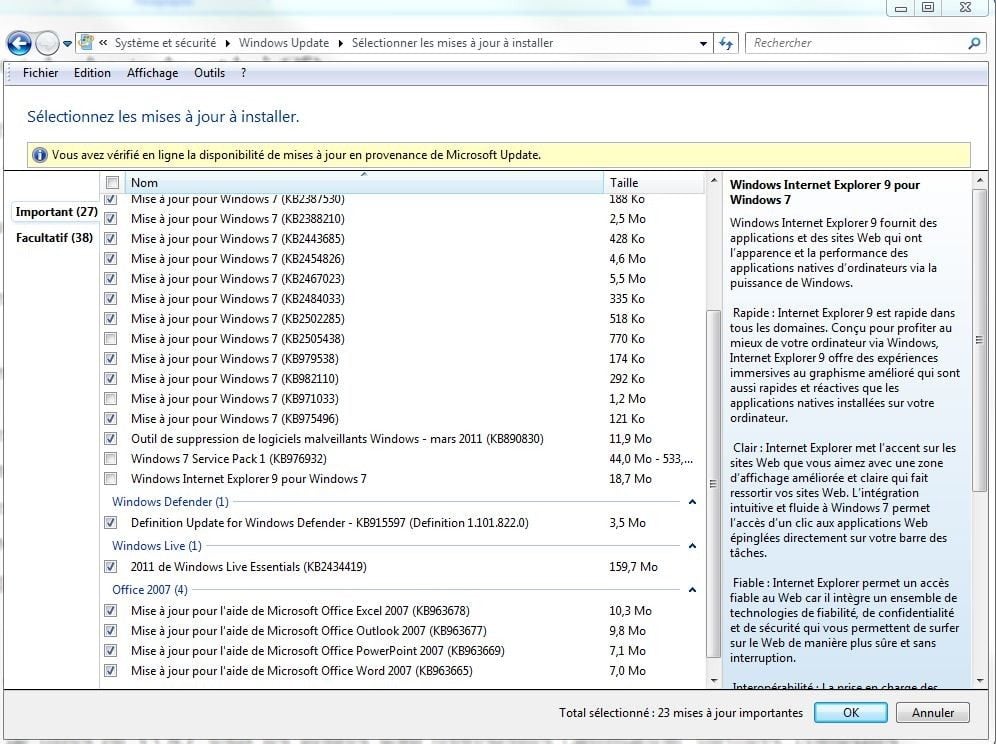Open the Fichier menu
The image size is (996, 744).
40,73
